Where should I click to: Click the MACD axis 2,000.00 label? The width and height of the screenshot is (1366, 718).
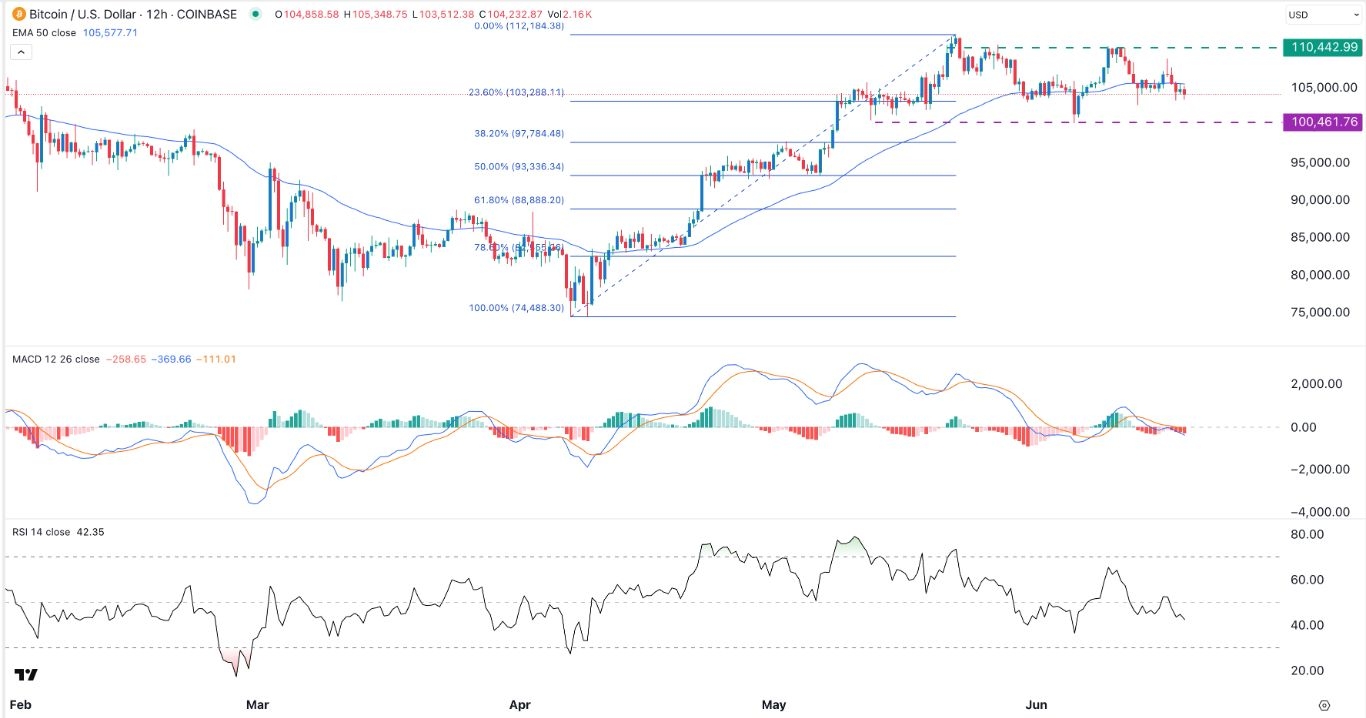tap(1318, 383)
